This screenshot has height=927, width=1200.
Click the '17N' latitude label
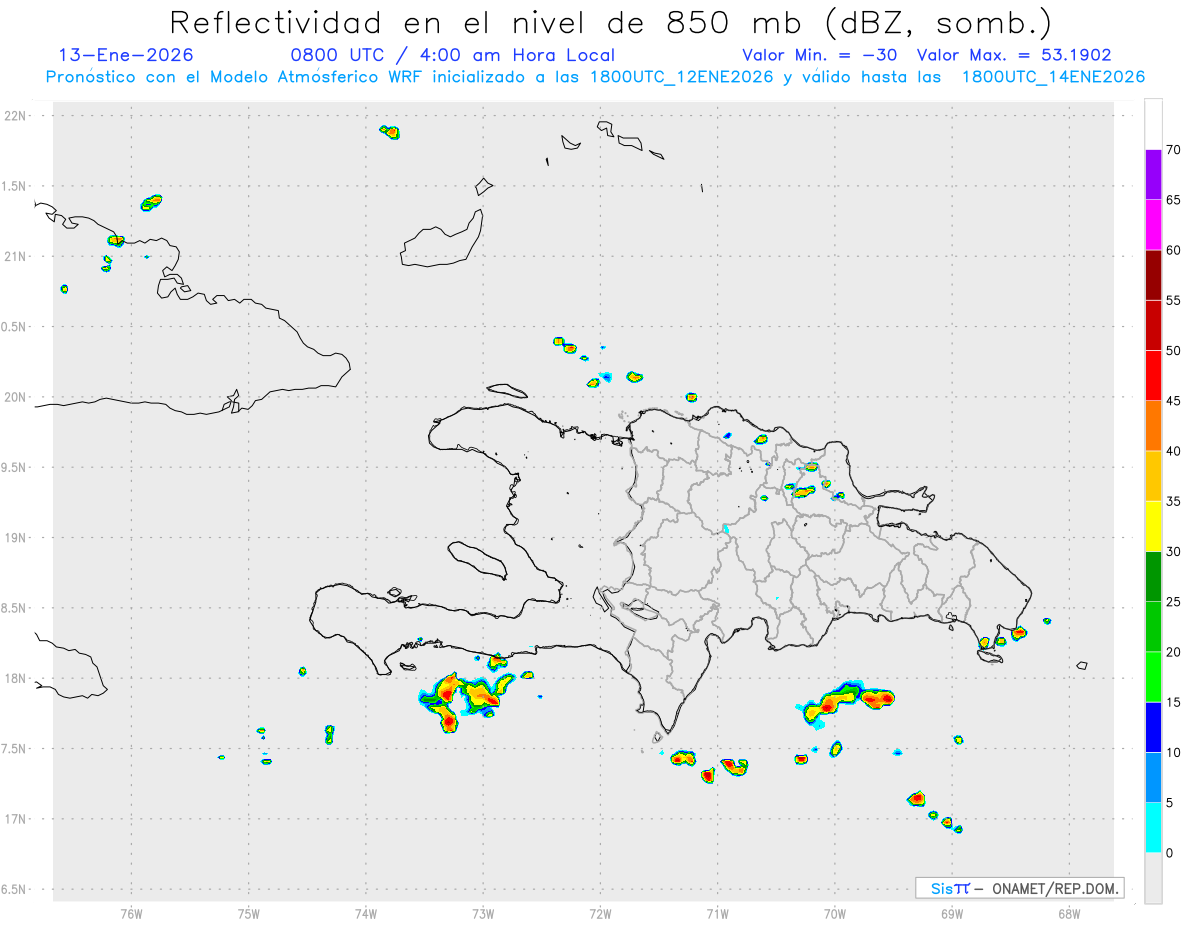click(x=16, y=819)
